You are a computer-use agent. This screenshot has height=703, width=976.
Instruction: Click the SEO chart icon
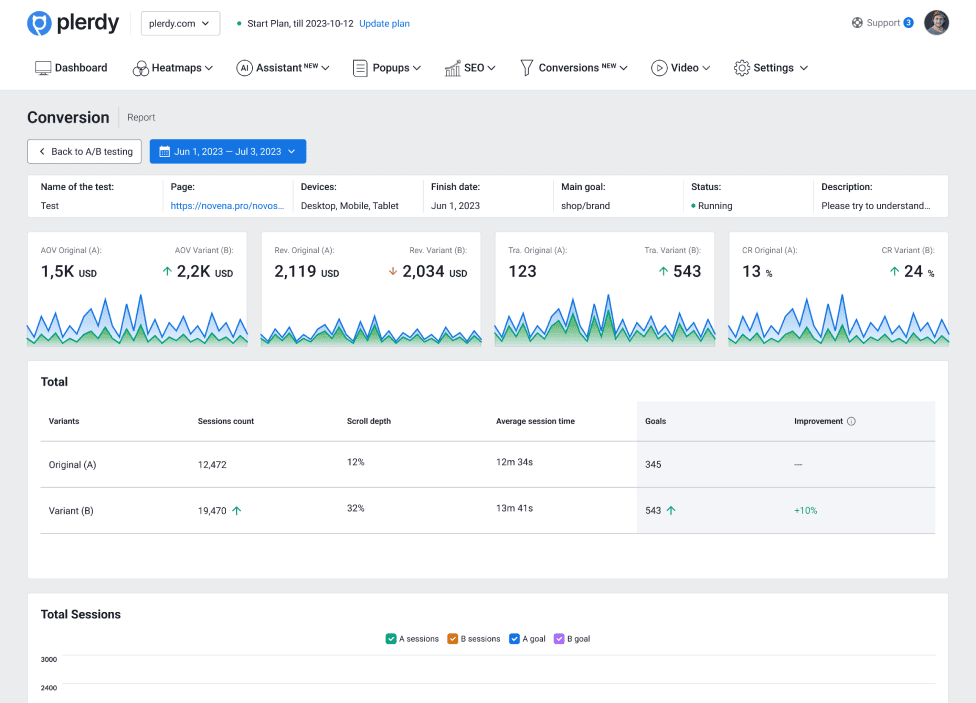point(452,68)
